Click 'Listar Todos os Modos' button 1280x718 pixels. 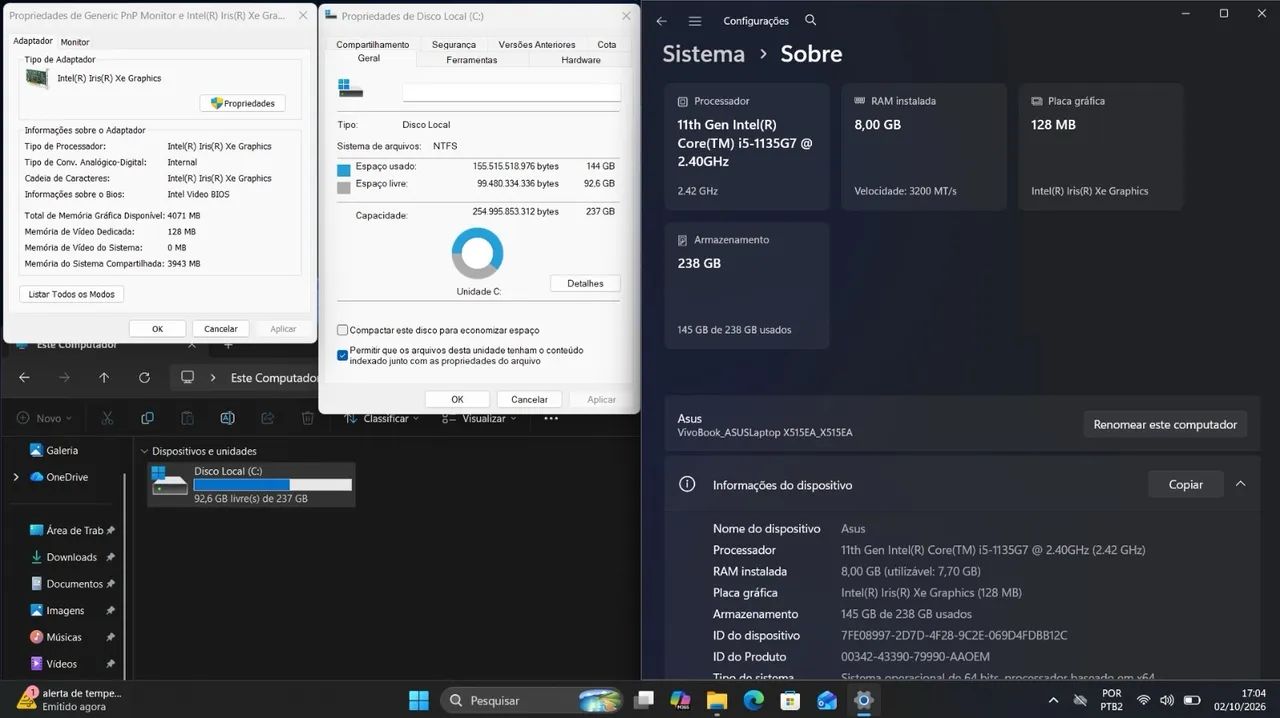(x=71, y=294)
